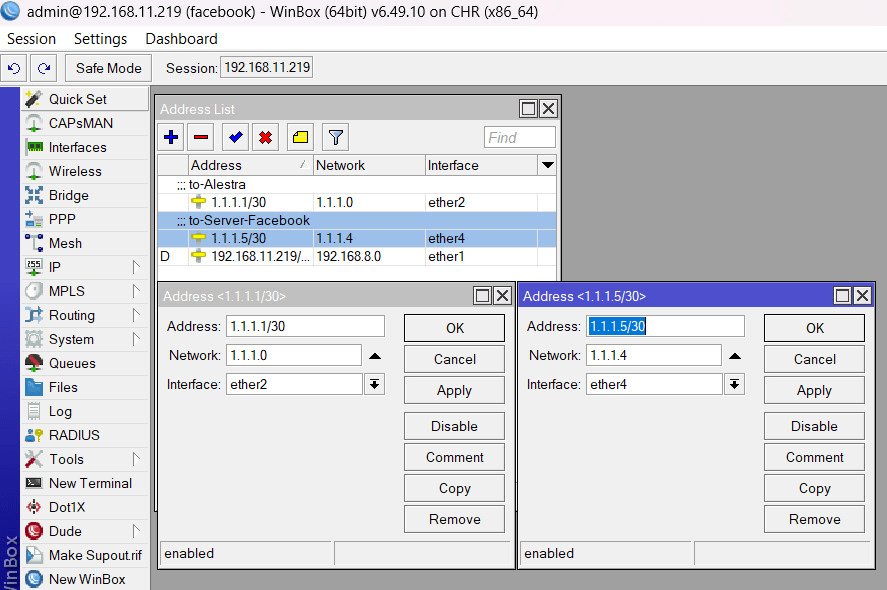Screen dimensions: 887x590
Task: Expand the IP submenu arrow
Action: [136, 267]
